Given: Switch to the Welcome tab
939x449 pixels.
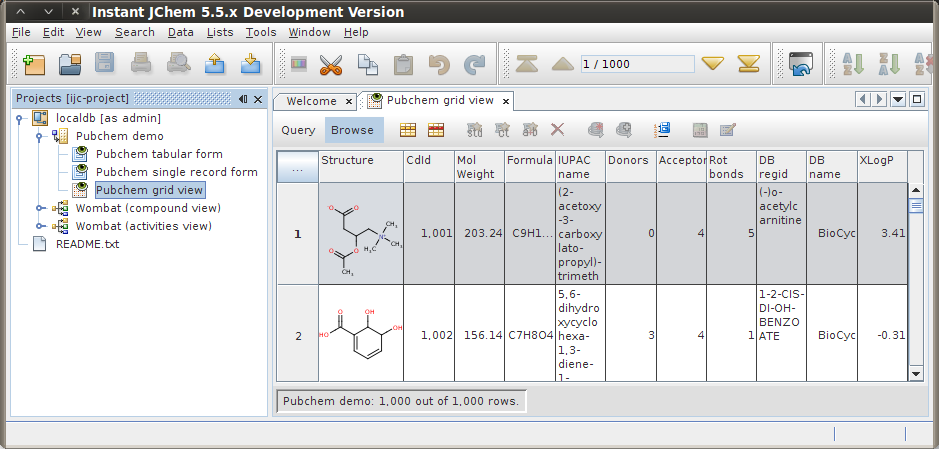Looking at the screenshot, I should [x=311, y=101].
